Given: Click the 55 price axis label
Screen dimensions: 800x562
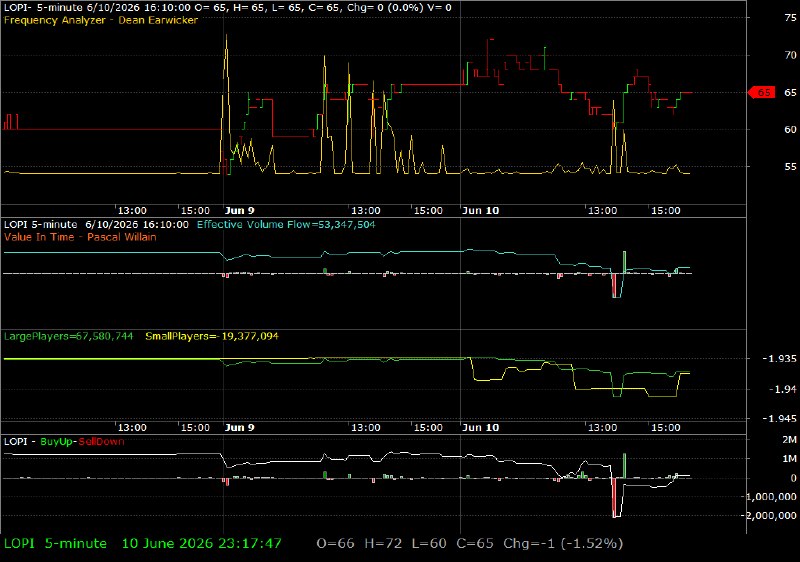Looking at the screenshot, I should coord(790,167).
